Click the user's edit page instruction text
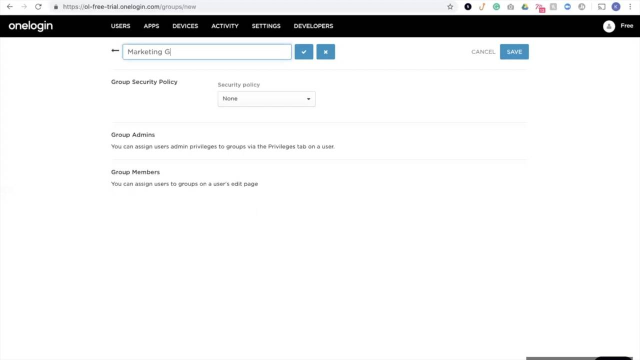 pos(184,184)
